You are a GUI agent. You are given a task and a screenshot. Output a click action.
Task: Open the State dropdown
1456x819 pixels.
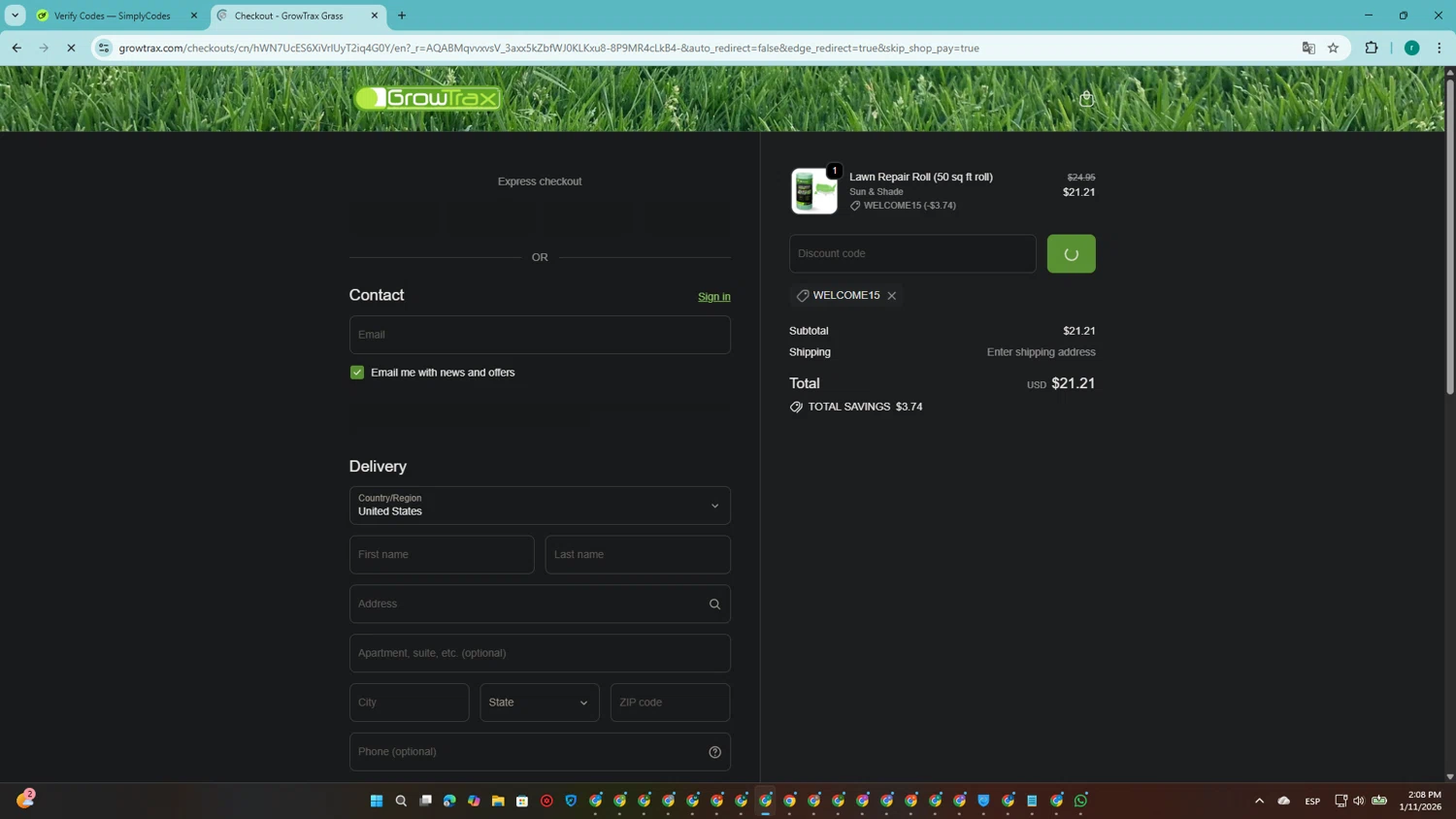(x=539, y=703)
